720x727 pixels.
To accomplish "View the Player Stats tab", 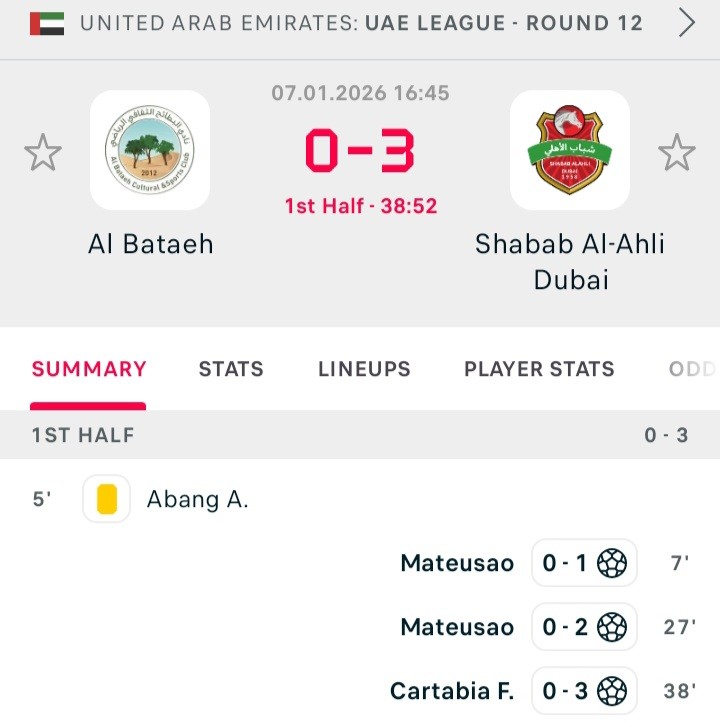I will pyautogui.click(x=539, y=369).
